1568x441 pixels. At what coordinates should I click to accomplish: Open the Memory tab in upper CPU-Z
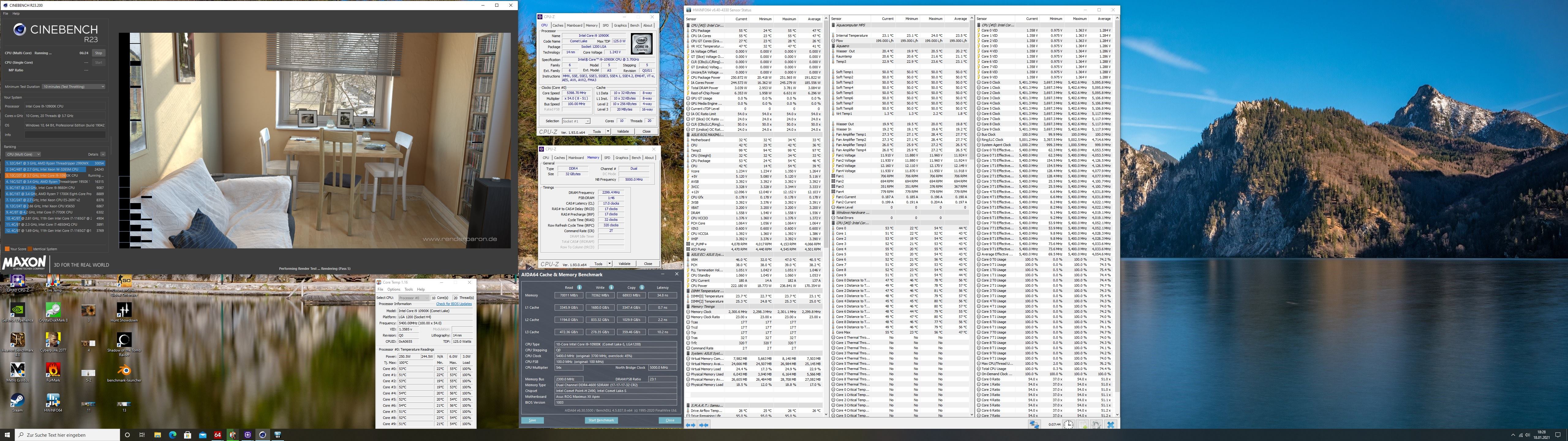tap(591, 26)
